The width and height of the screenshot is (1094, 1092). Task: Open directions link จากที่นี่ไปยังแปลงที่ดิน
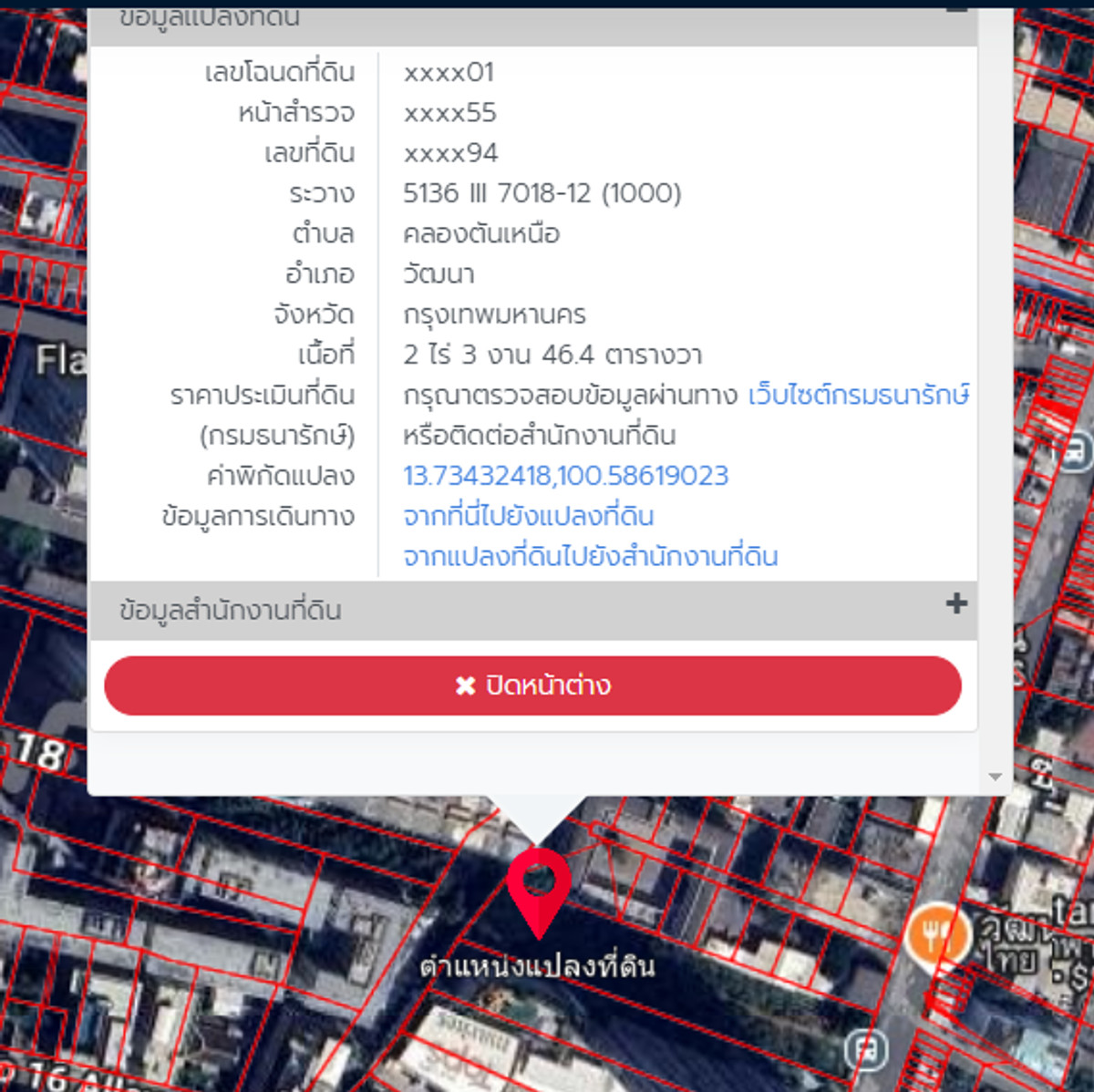(529, 516)
